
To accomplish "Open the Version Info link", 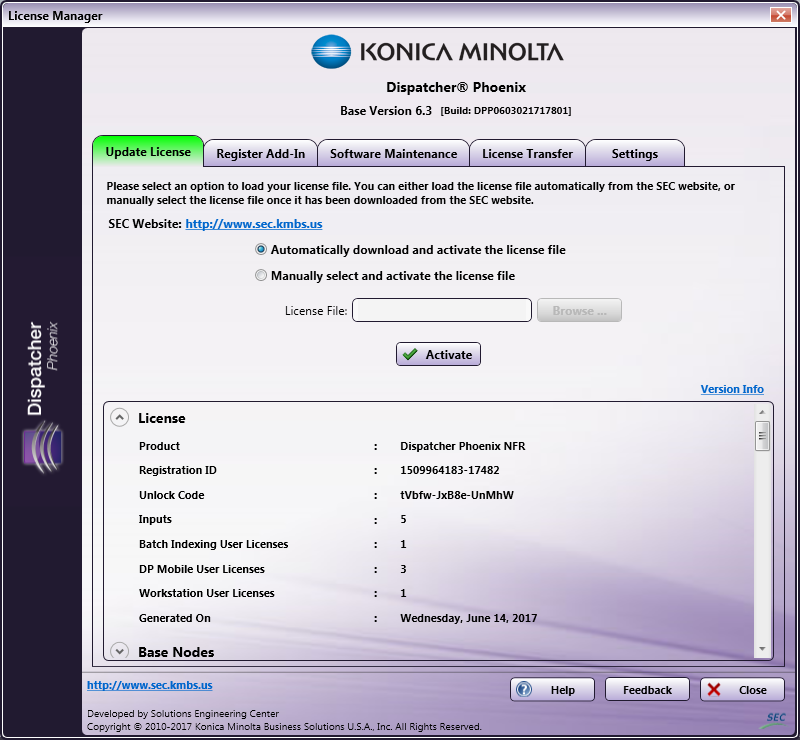I will point(732,389).
